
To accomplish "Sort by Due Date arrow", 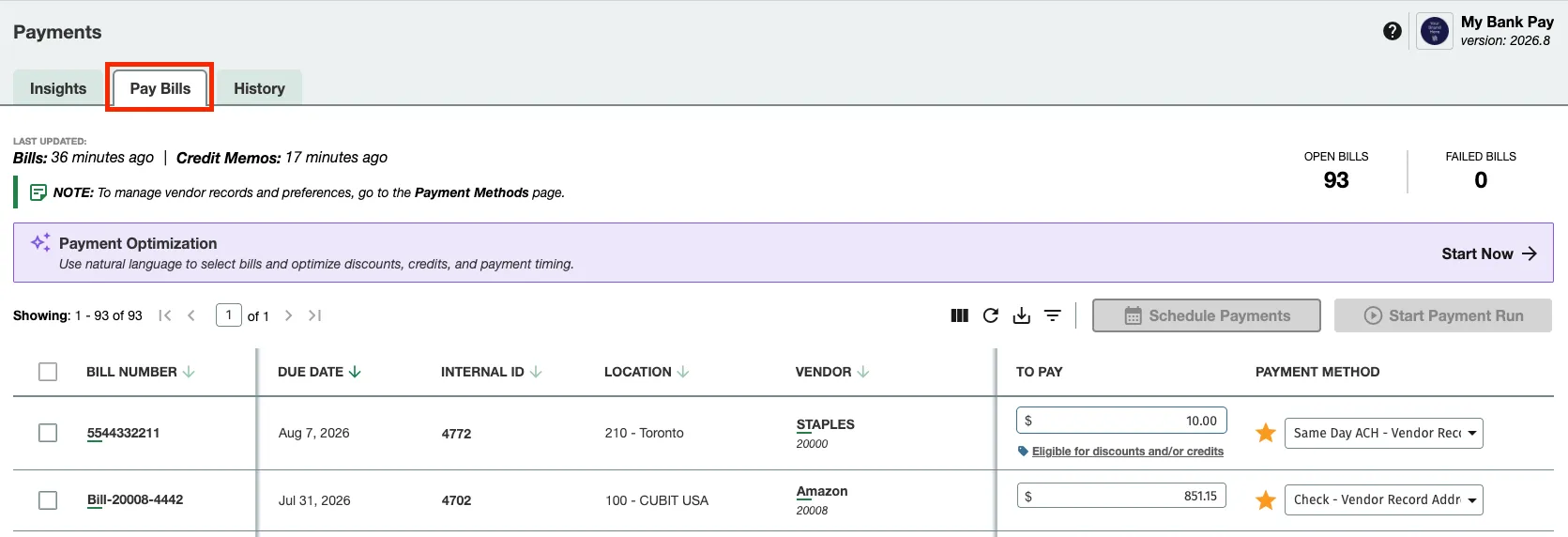I will click(x=355, y=372).
